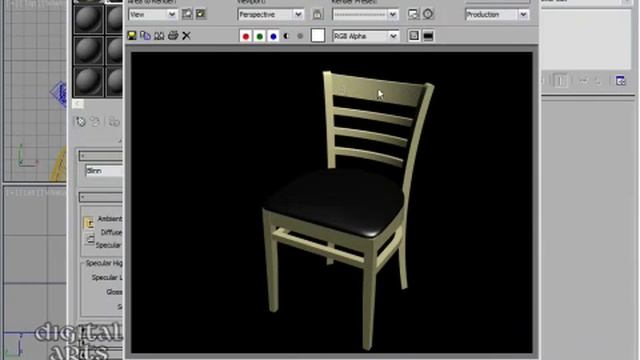The image size is (640, 360).
Task: Click the Ambient label in Material Editor
Action: tap(109, 219)
